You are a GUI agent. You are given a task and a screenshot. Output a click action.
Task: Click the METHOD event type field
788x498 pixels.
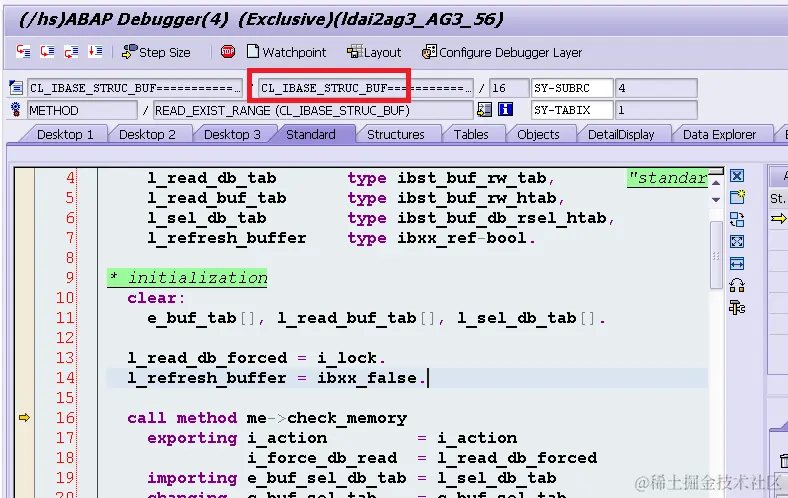click(x=82, y=110)
